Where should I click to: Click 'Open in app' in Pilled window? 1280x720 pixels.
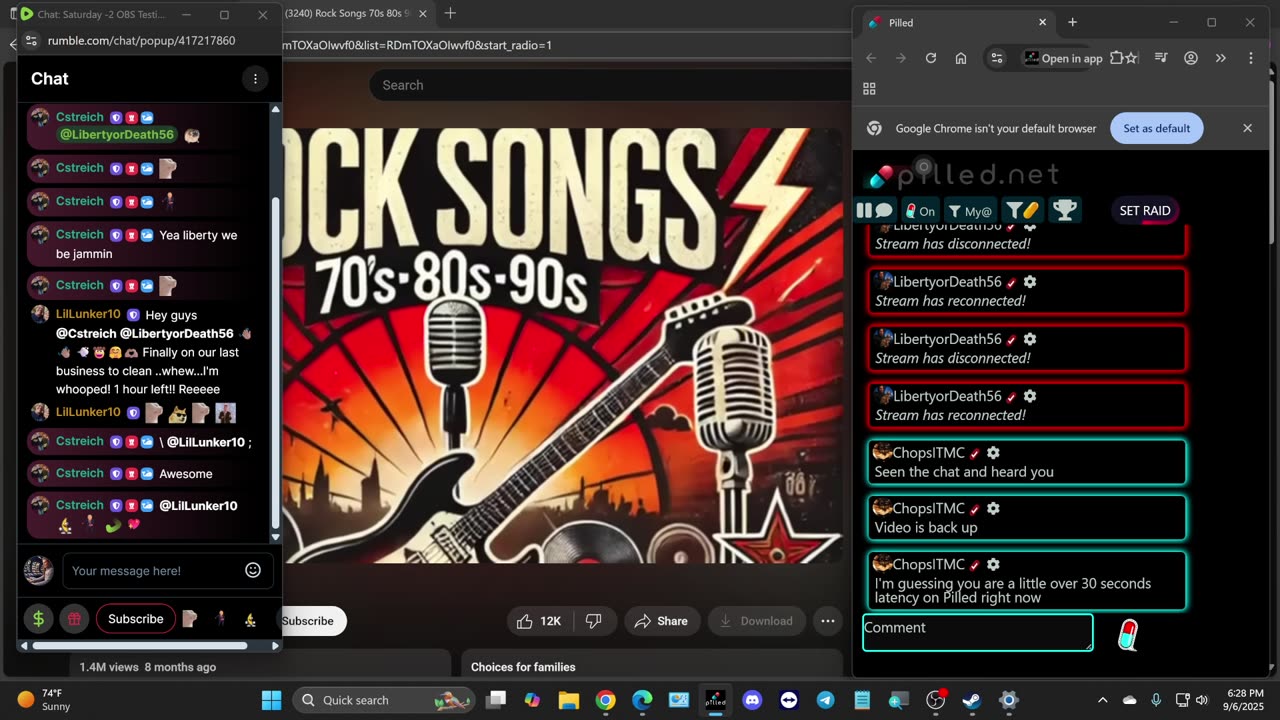click(1063, 58)
